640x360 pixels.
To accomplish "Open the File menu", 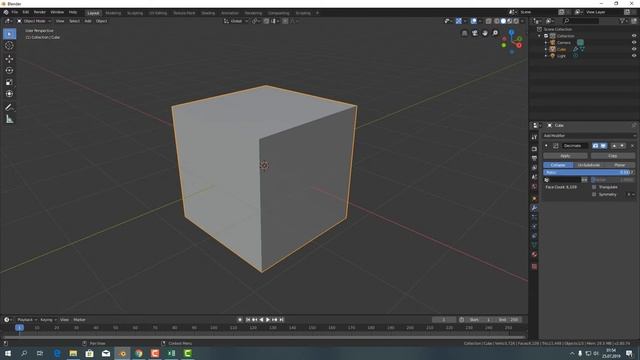I will (x=14, y=12).
